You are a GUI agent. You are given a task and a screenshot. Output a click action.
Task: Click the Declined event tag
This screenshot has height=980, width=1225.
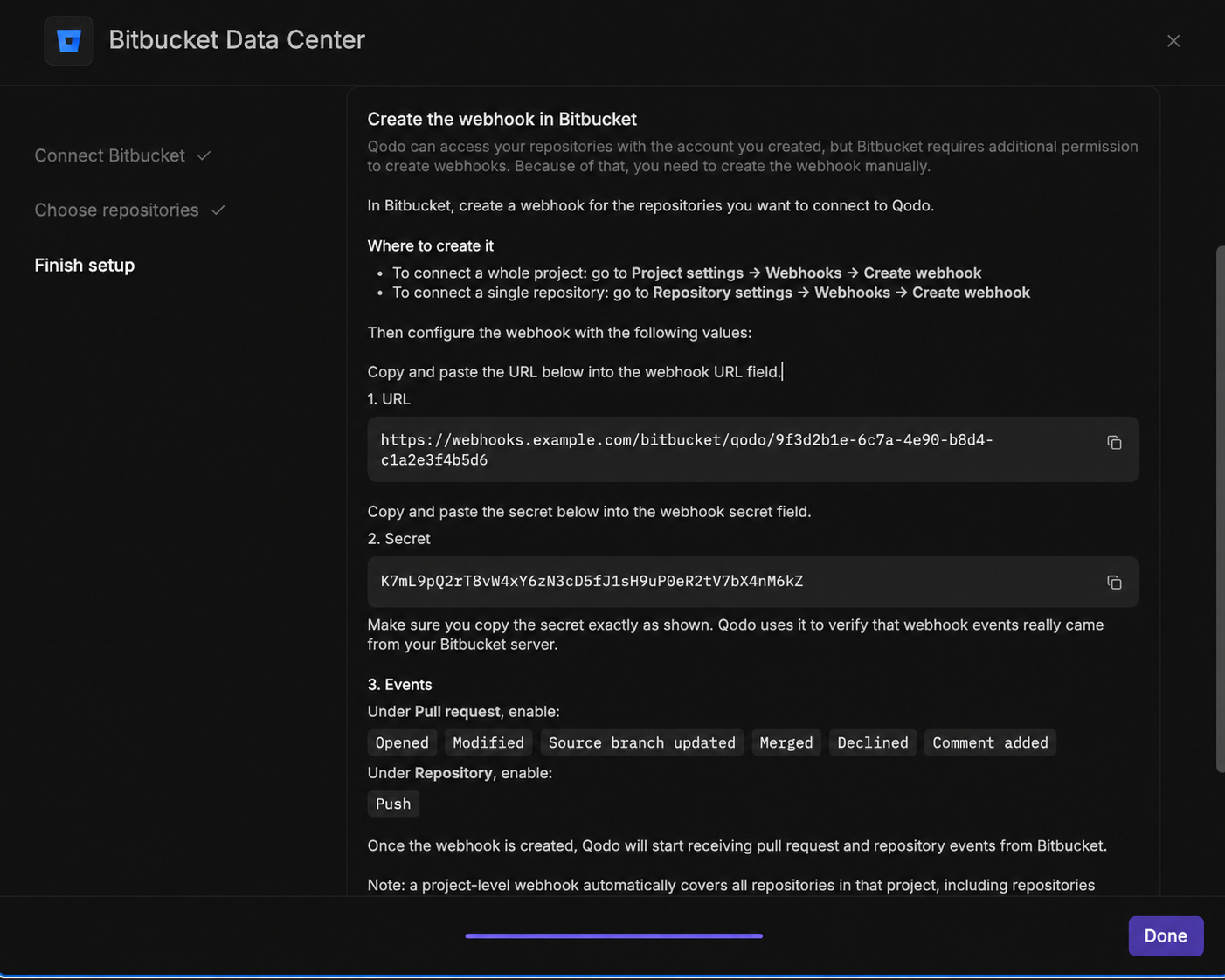[x=873, y=742]
